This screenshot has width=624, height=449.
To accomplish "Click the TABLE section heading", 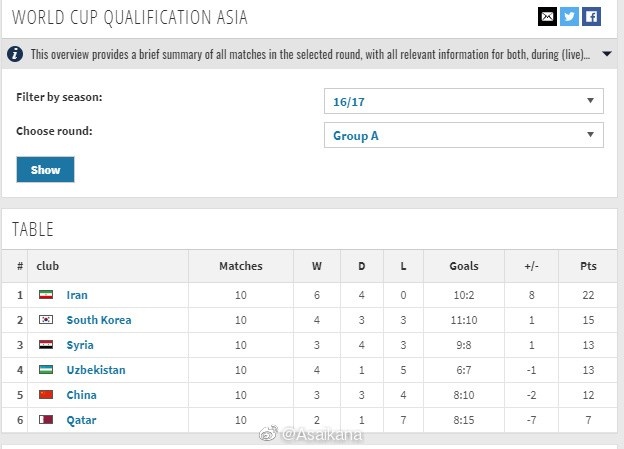I will 33,229.
